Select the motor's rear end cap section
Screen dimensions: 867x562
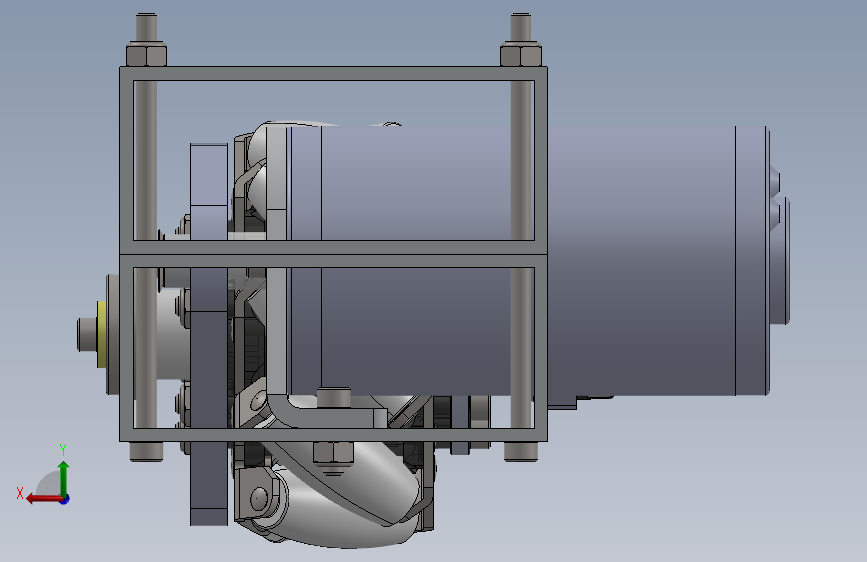[752, 261]
